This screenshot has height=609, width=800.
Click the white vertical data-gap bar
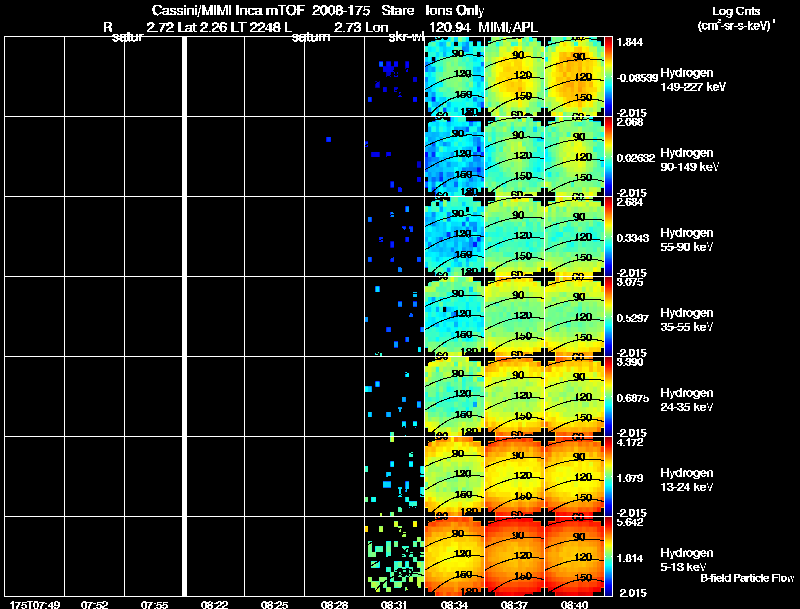(x=186, y=316)
